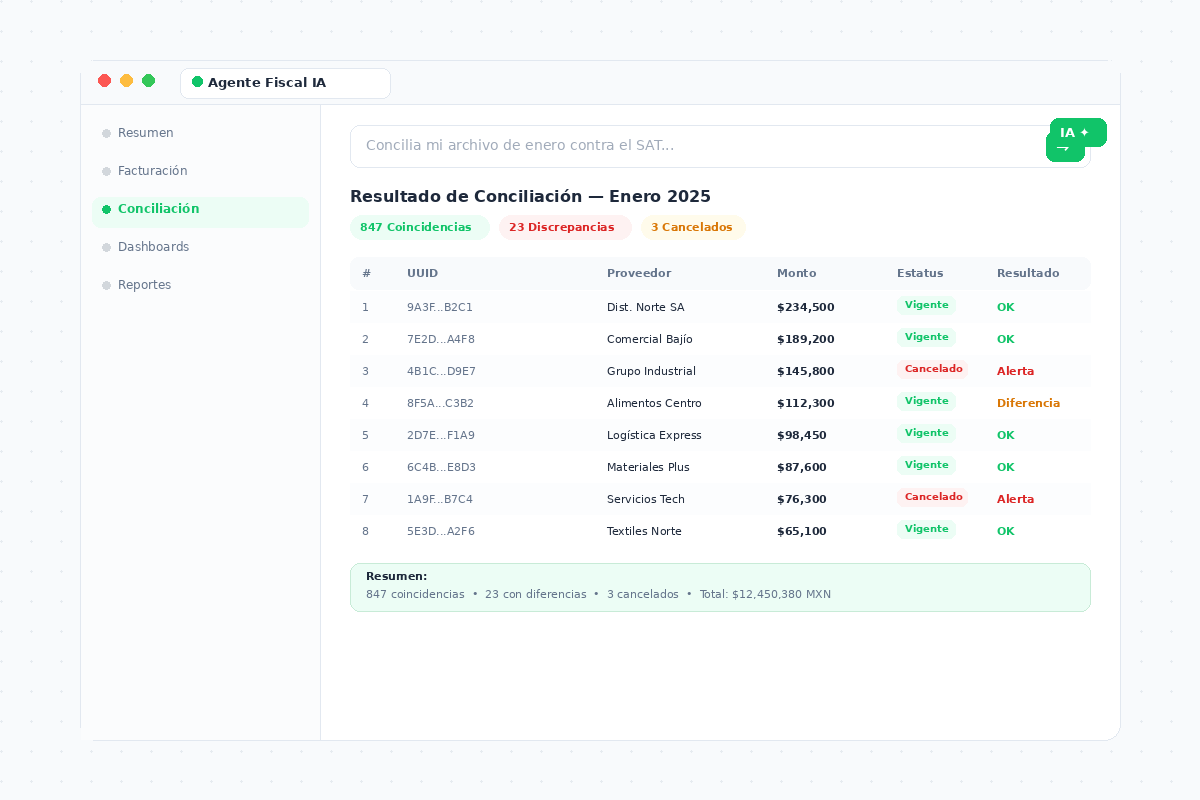This screenshot has height=800, width=1200.
Task: Click the Cancelado badge for Servicios Tech
Action: point(933,497)
